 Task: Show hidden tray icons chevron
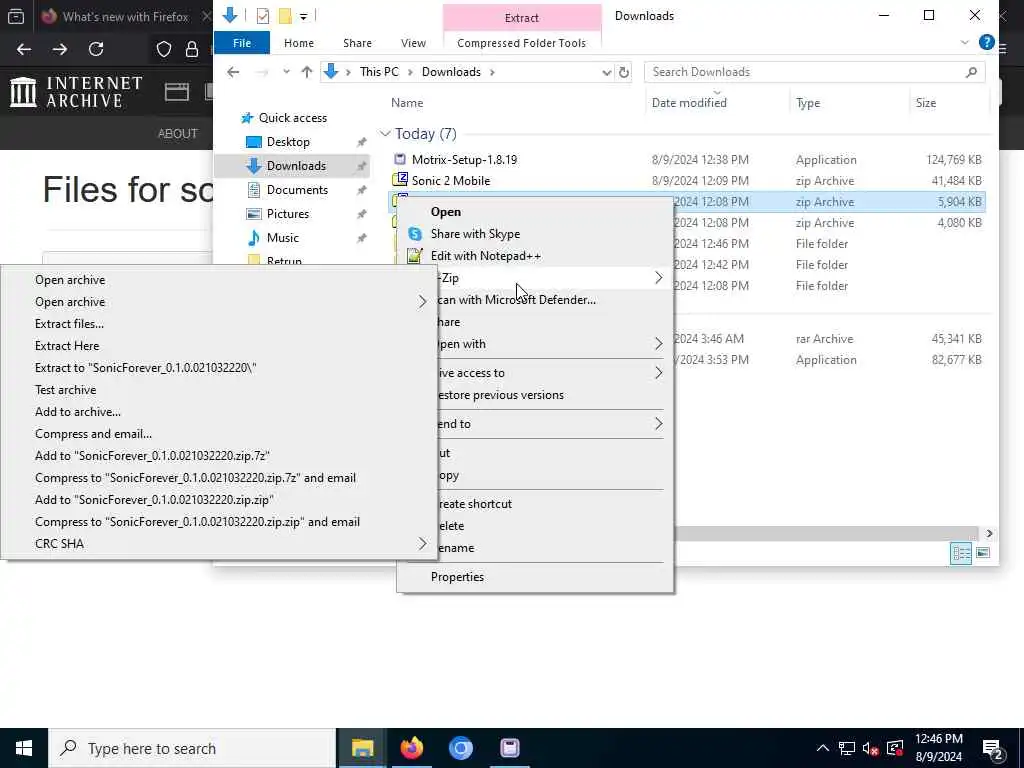coord(823,748)
